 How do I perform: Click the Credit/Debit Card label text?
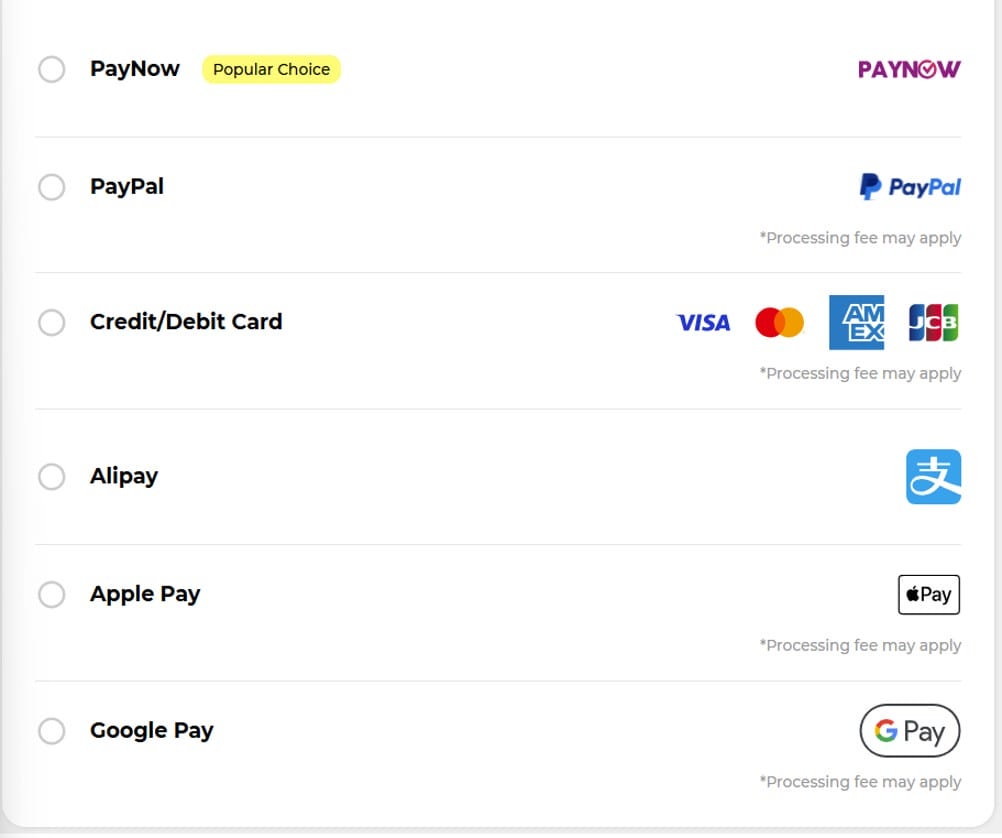click(x=186, y=322)
